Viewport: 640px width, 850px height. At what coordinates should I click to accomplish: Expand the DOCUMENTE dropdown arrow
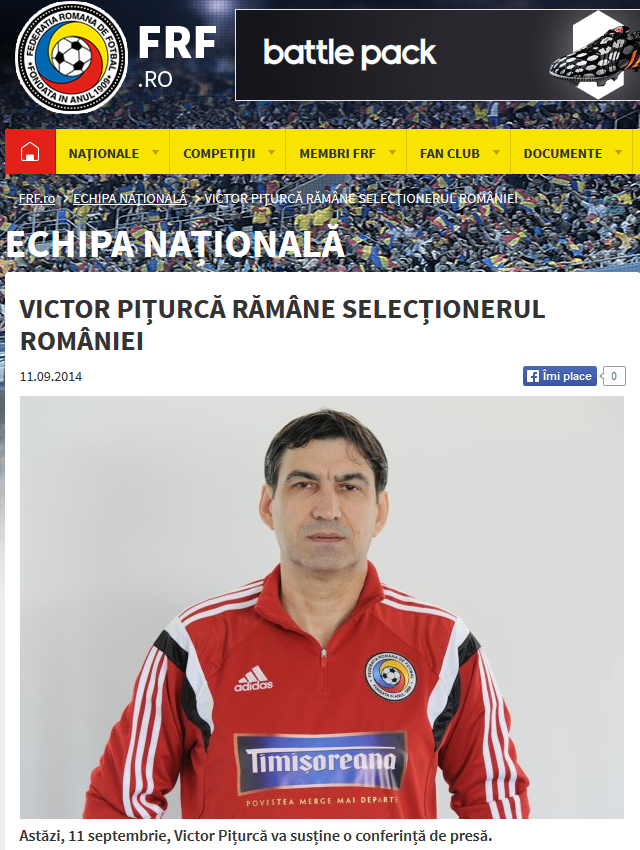coord(618,152)
